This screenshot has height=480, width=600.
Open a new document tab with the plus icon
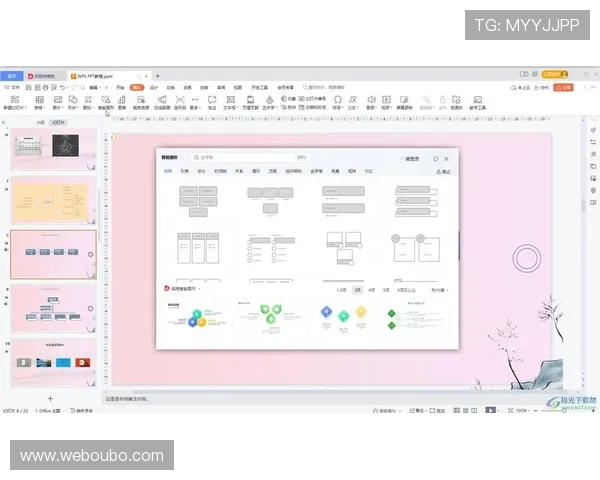pos(157,75)
